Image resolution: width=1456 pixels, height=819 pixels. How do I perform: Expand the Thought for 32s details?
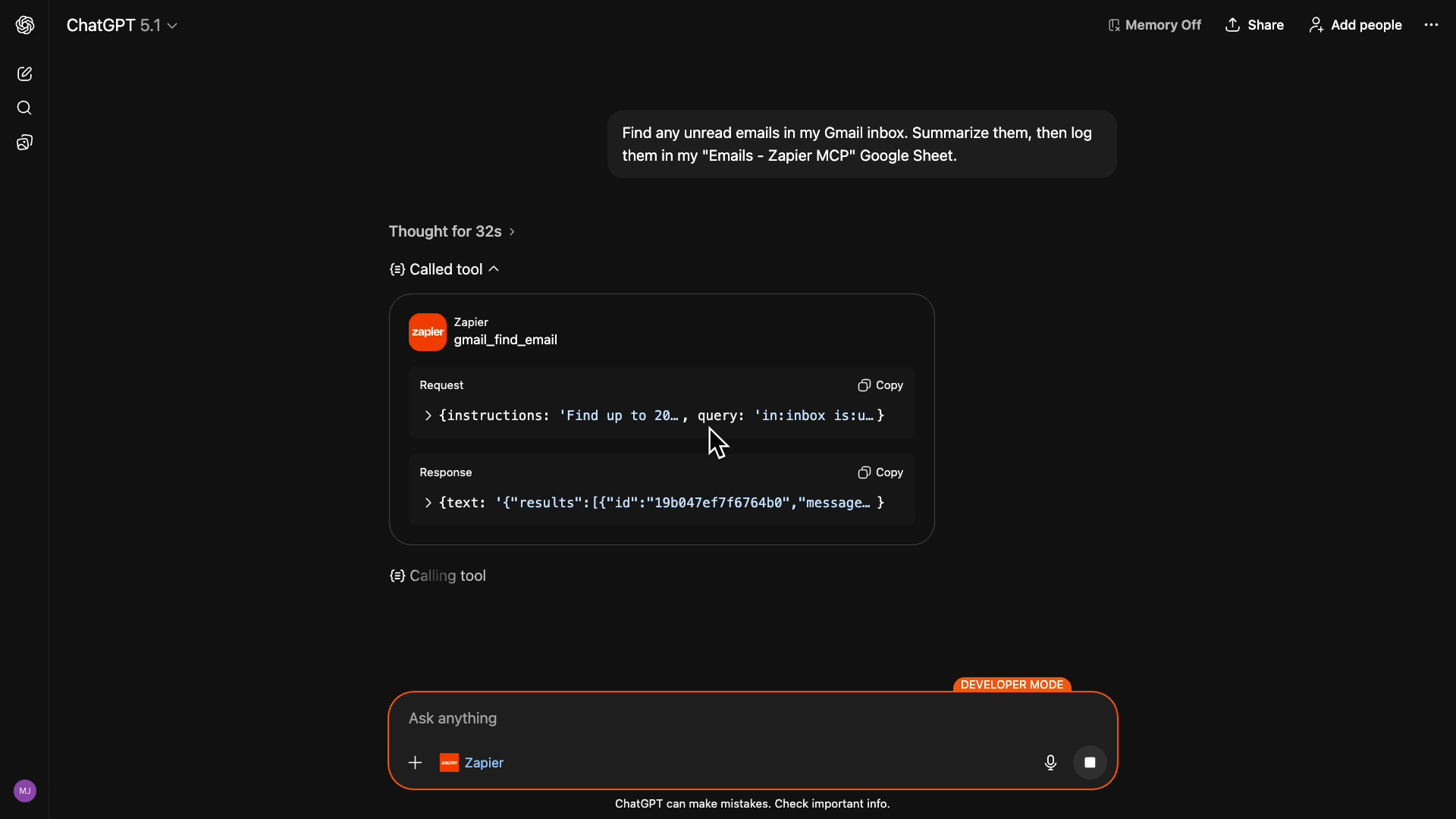(x=452, y=231)
